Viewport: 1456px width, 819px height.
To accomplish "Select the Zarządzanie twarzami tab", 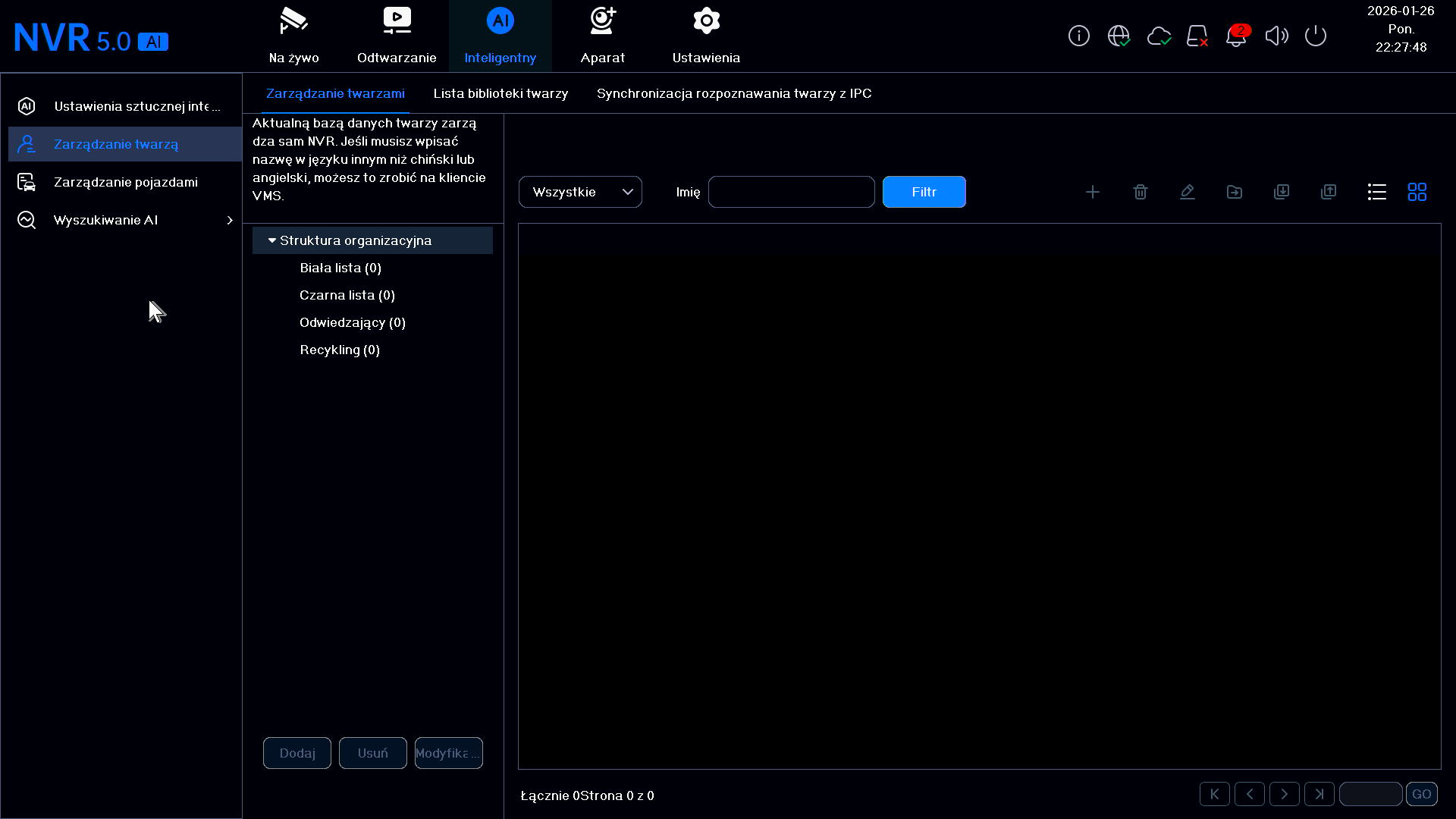I will tap(335, 93).
